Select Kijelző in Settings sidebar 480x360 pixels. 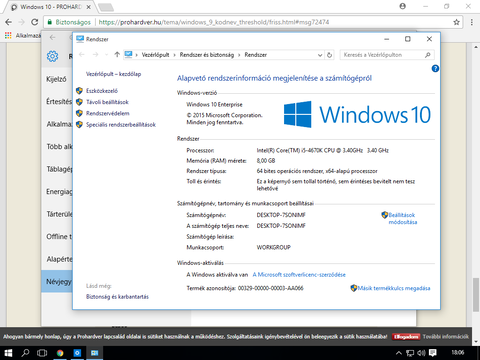tap(56, 79)
